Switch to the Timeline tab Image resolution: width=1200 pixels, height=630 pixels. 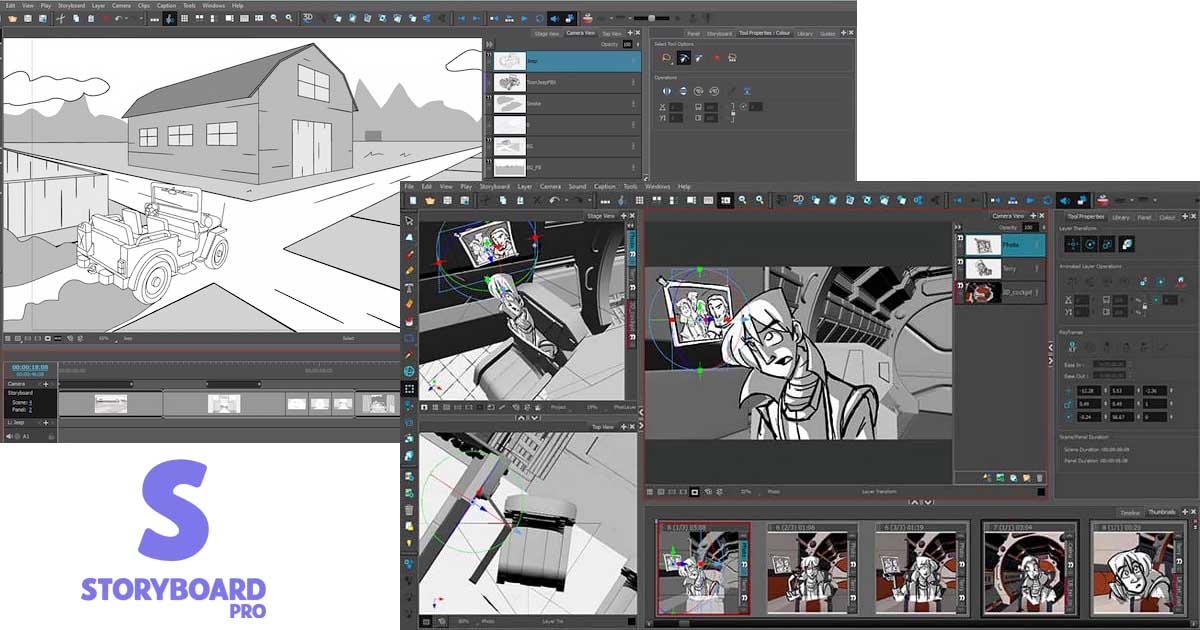(1130, 512)
